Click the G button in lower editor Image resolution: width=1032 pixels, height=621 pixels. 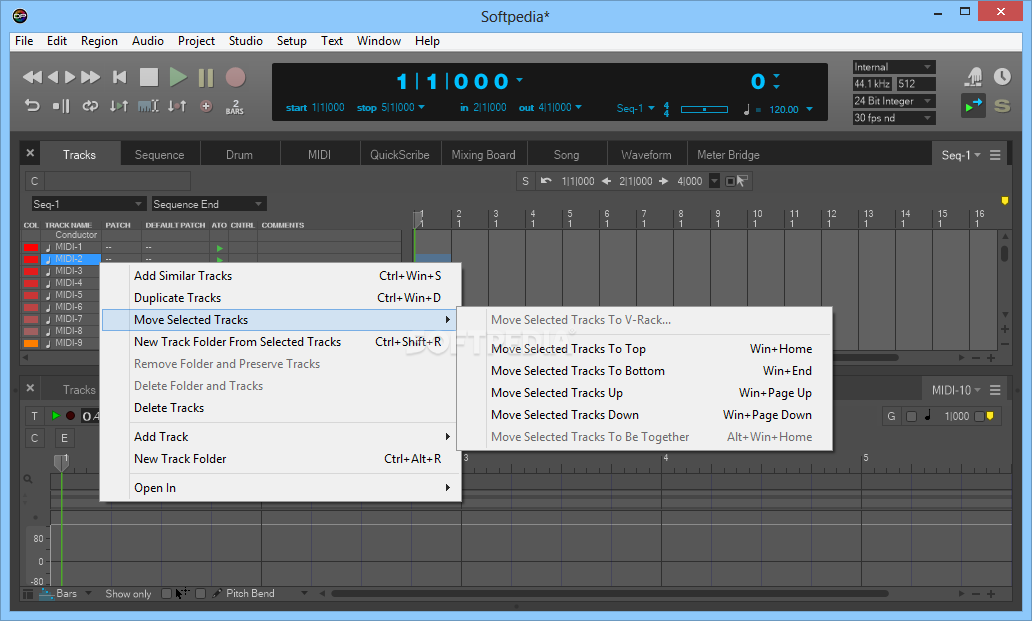(891, 416)
